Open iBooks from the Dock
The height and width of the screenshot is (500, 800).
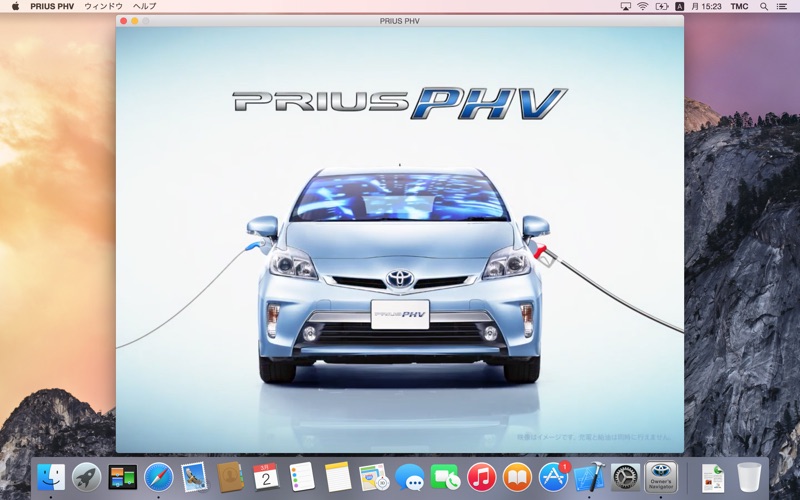[517, 478]
